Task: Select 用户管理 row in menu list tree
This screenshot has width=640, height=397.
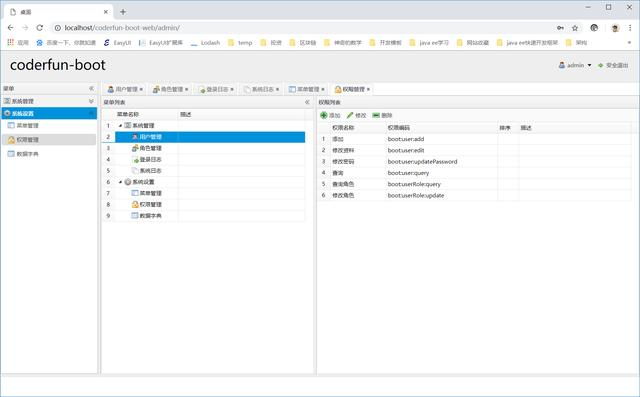Action: click(x=203, y=137)
